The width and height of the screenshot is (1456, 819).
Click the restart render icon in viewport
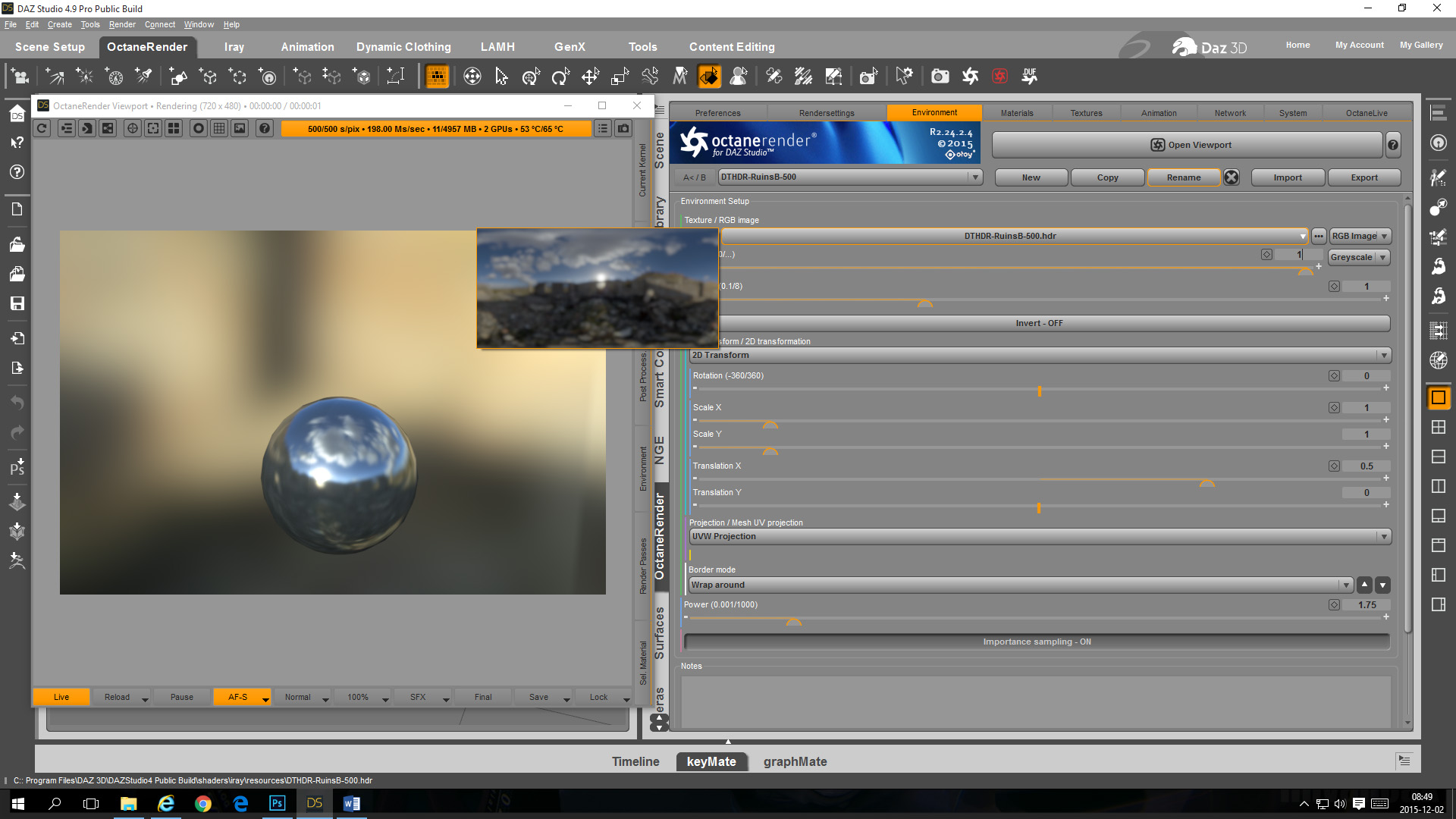42,128
